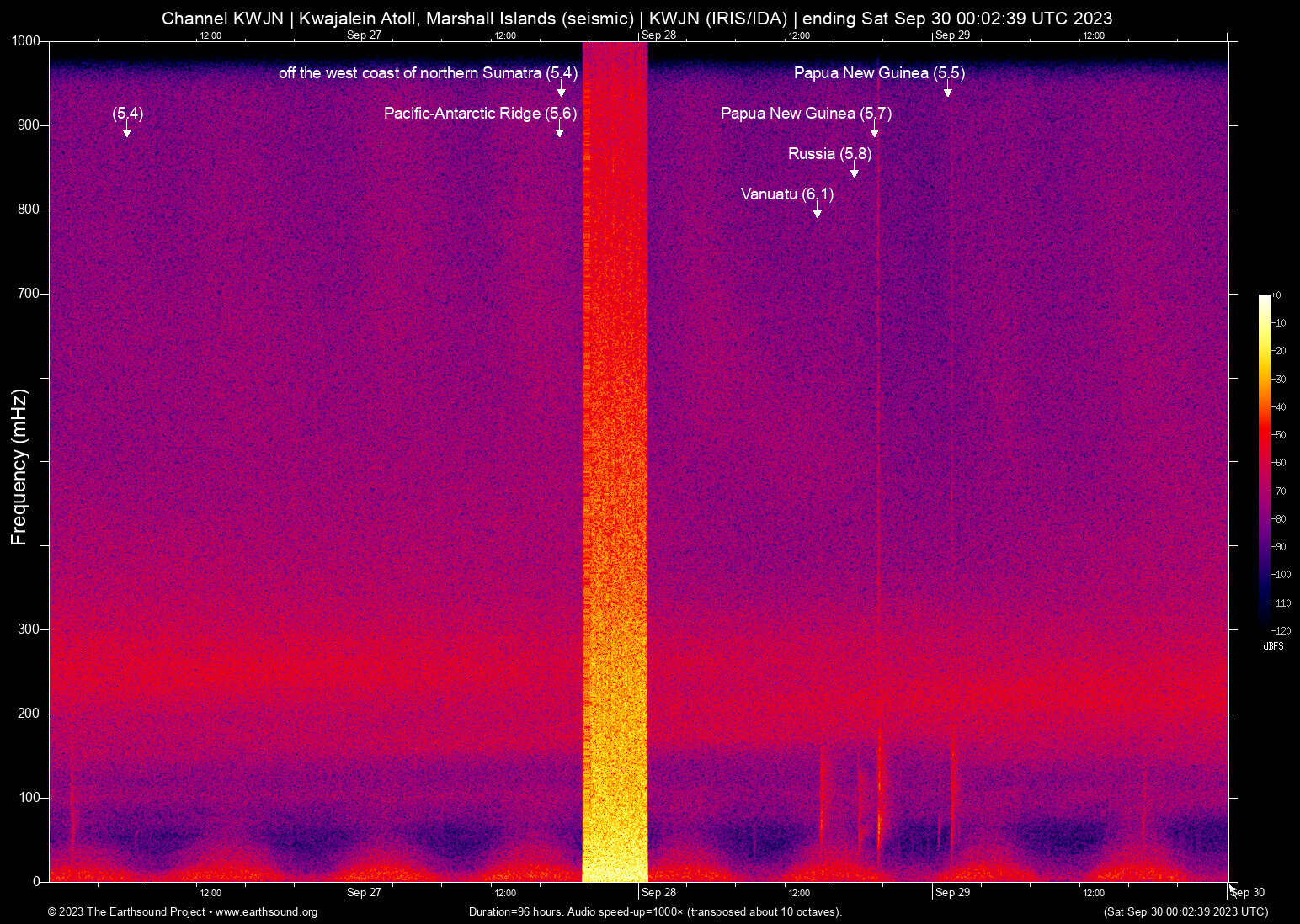Click the Sep 28 label on bottom axis

[x=658, y=893]
